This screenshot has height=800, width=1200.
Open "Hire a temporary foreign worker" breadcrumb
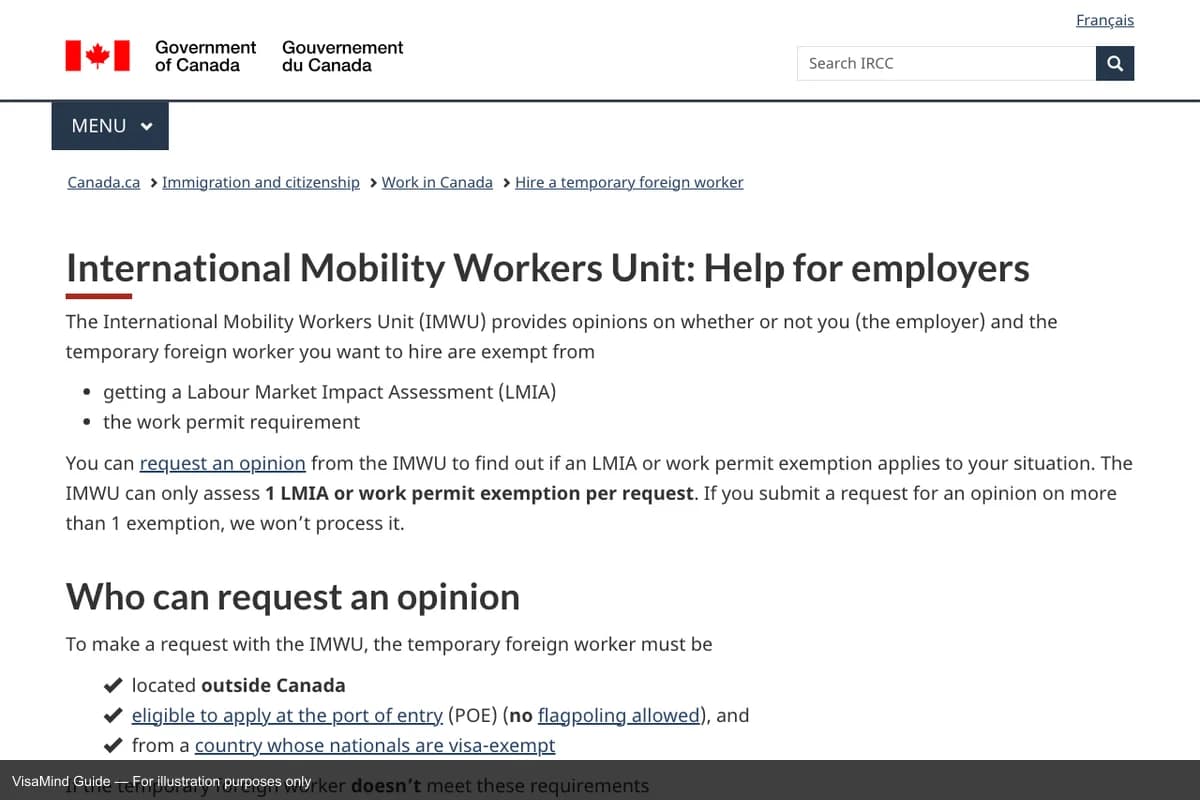(x=629, y=183)
